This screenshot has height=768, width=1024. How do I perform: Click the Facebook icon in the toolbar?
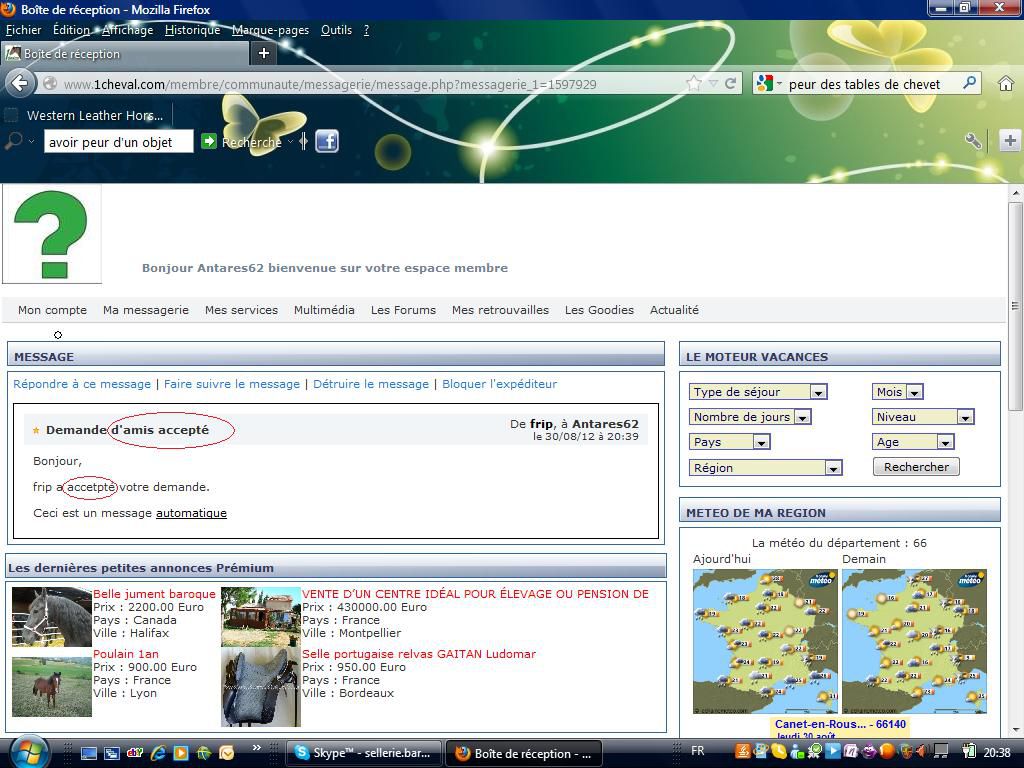click(327, 141)
